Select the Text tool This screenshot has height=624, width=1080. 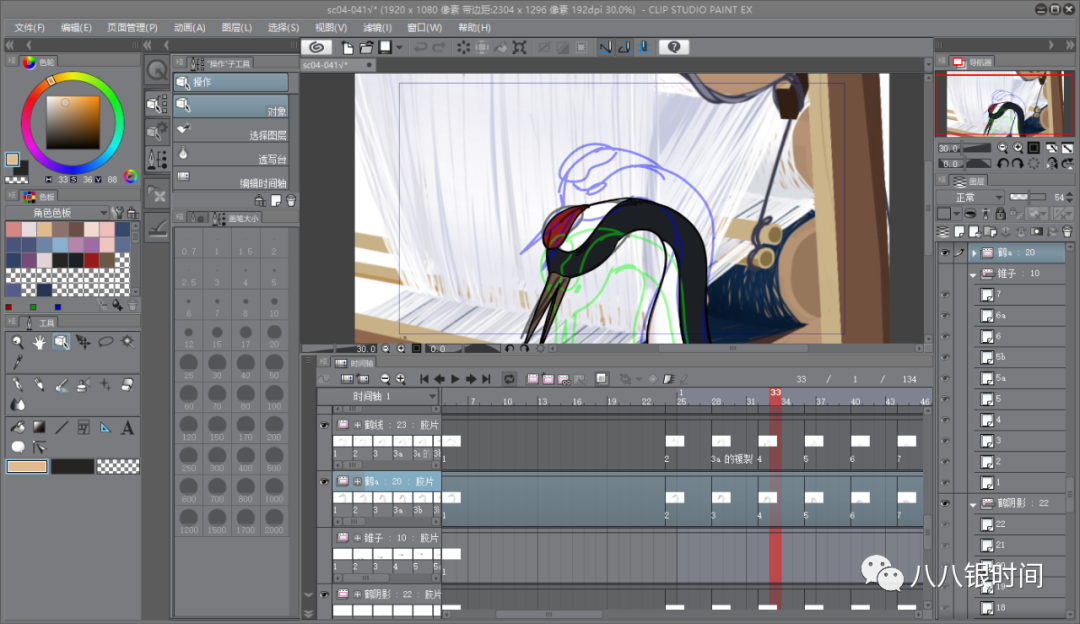pyautogui.click(x=127, y=428)
